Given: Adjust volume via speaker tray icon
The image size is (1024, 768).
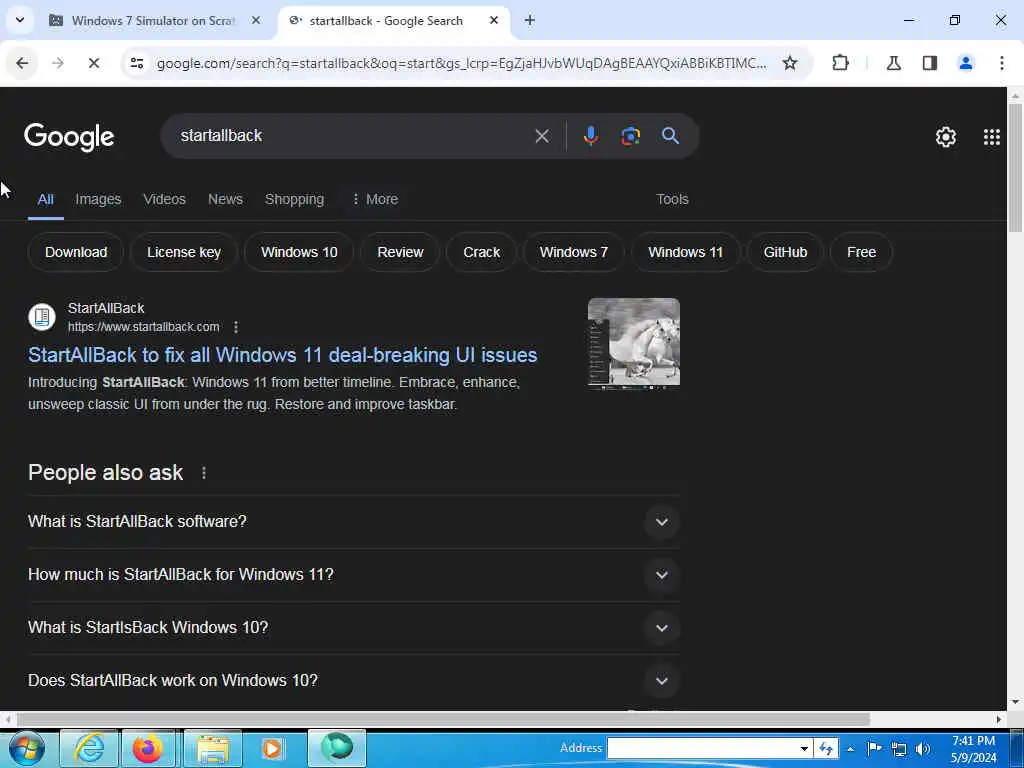Looking at the screenshot, I should tap(922, 749).
